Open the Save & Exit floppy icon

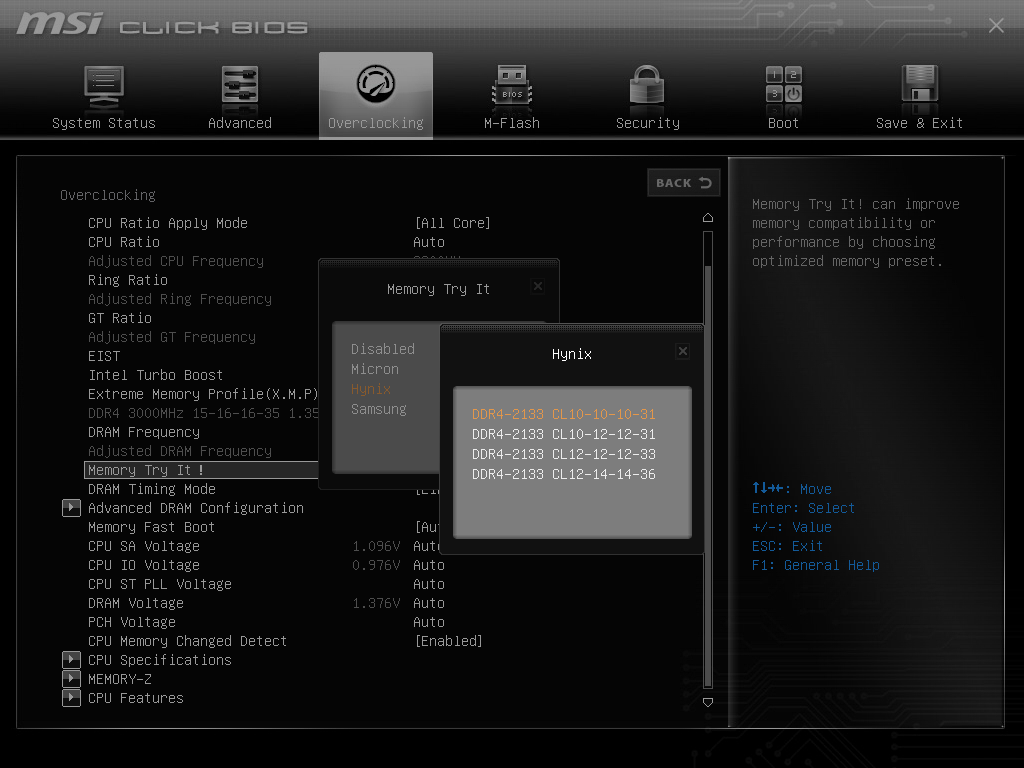(920, 86)
